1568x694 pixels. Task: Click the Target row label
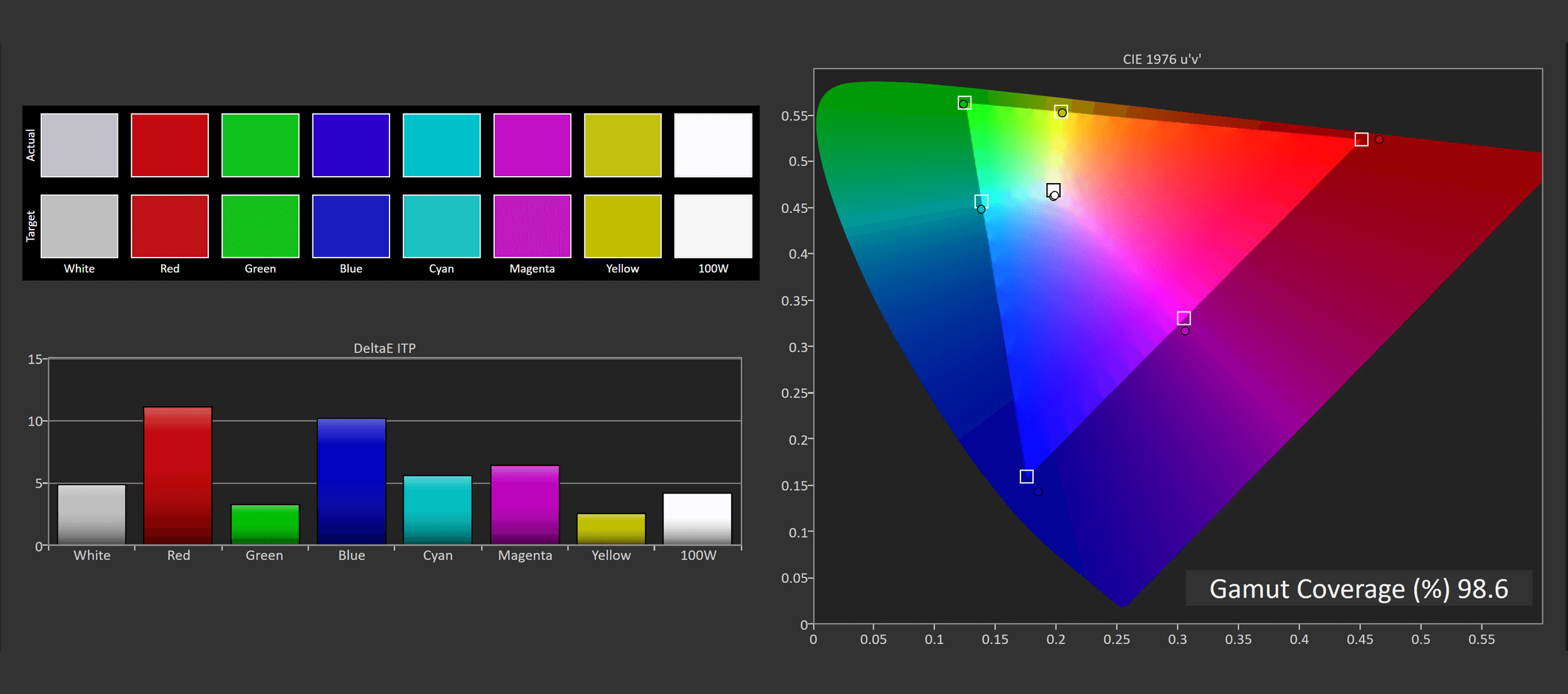coord(30,226)
